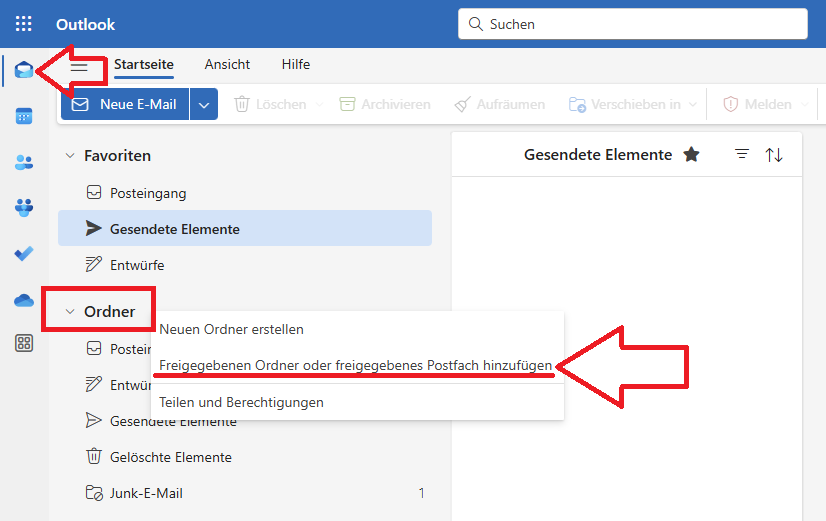Image resolution: width=826 pixels, height=521 pixels.
Task: Open the sort order arrows icon
Action: (x=774, y=155)
